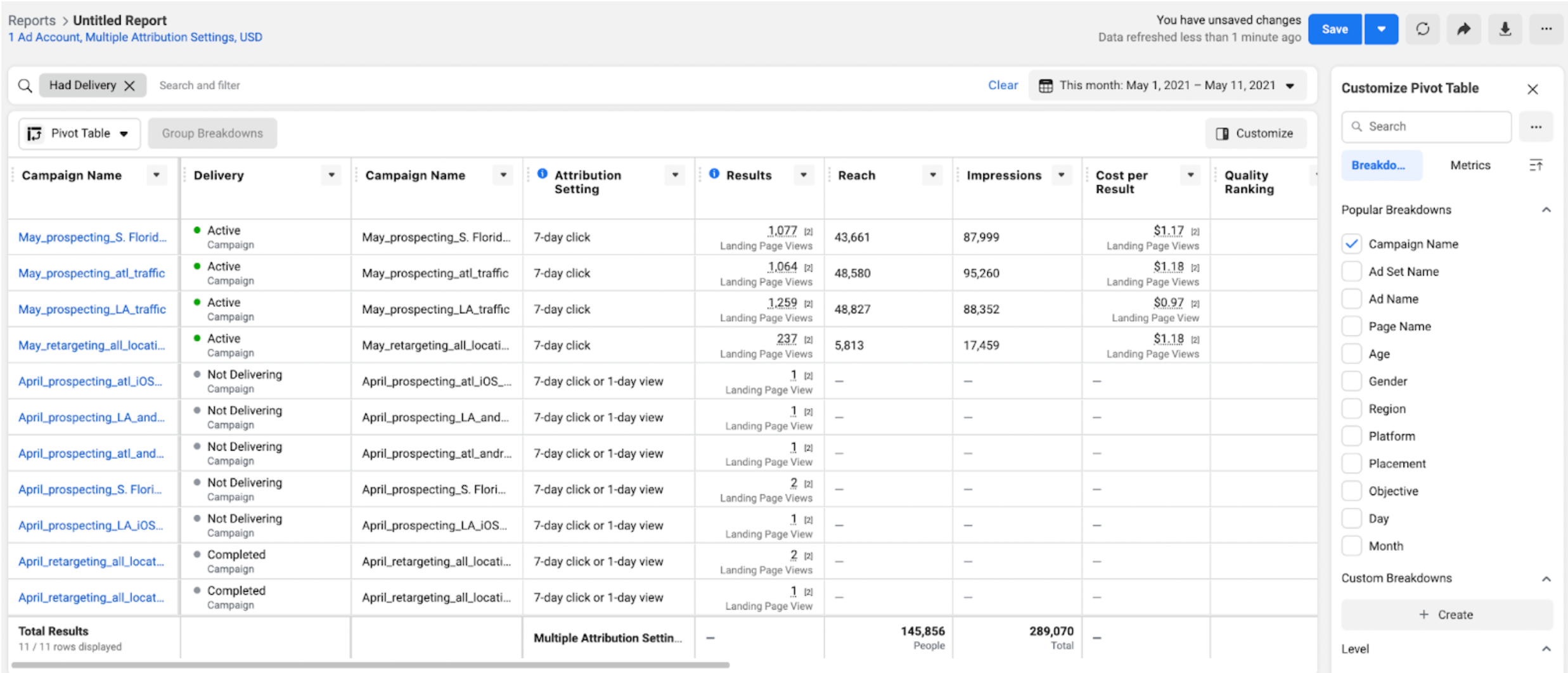
Task: Click the breakdown Search field
Action: point(1426,126)
